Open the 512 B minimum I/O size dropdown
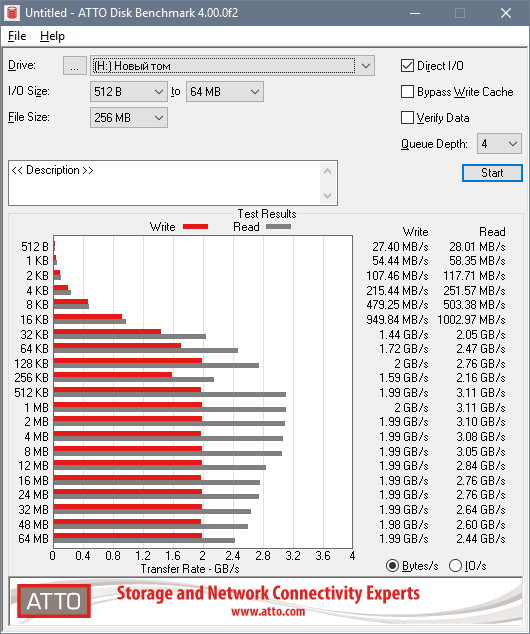The height and width of the screenshot is (634, 530). [129, 92]
